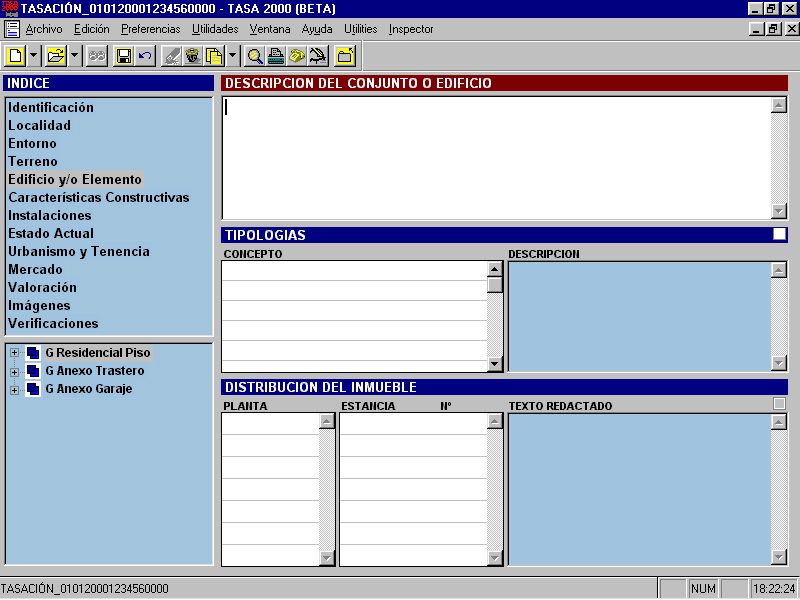This screenshot has height=600, width=800.
Task: Select the G Anexo Garaje tree item
Action: point(89,389)
